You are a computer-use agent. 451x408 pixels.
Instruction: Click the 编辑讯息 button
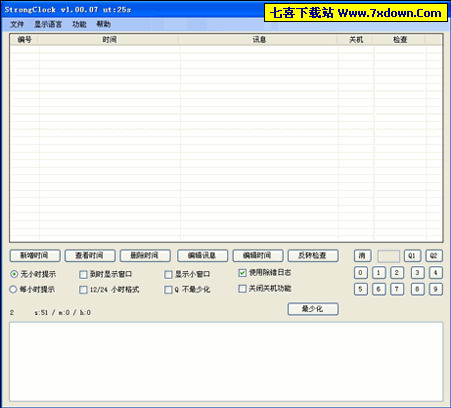pyautogui.click(x=202, y=256)
